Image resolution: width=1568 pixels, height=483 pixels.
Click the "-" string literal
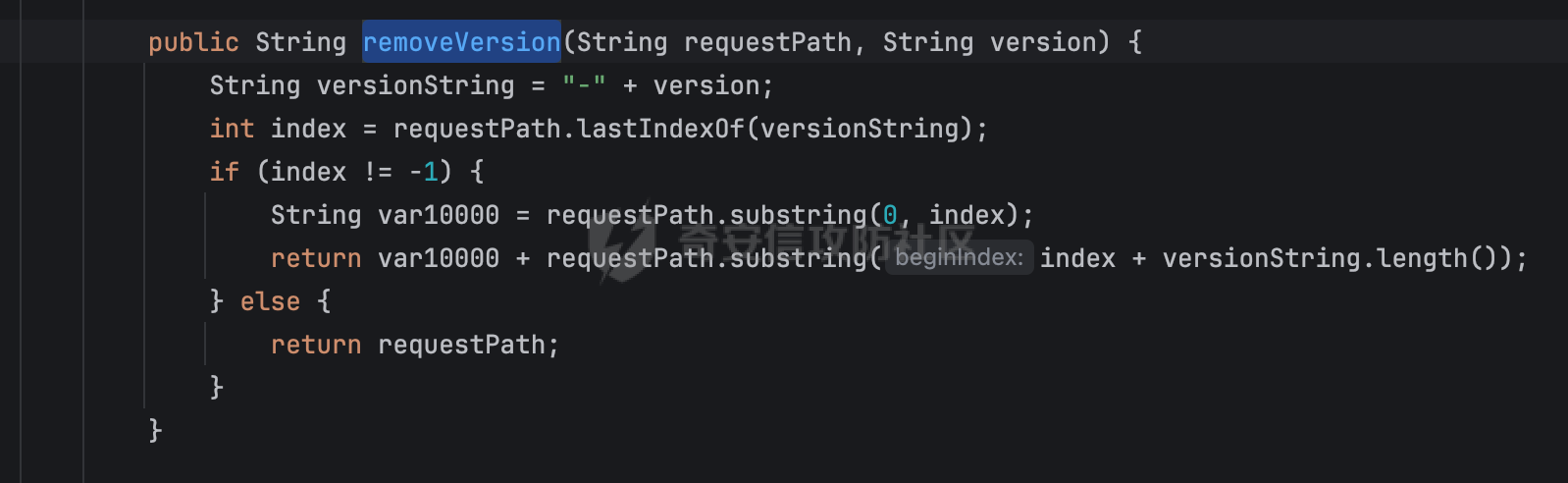[x=584, y=85]
